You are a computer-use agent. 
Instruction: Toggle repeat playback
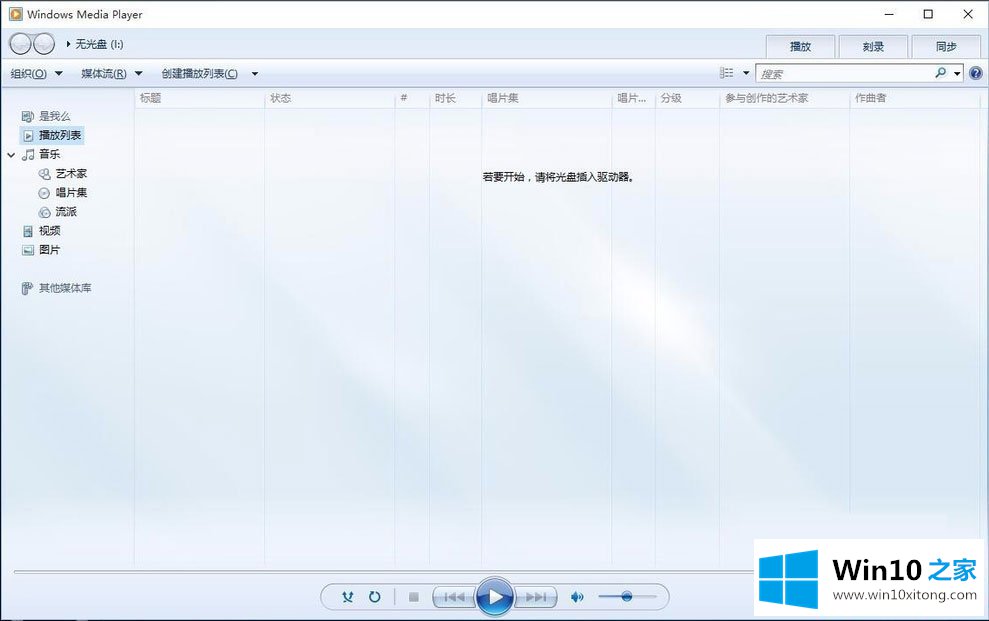click(x=374, y=597)
